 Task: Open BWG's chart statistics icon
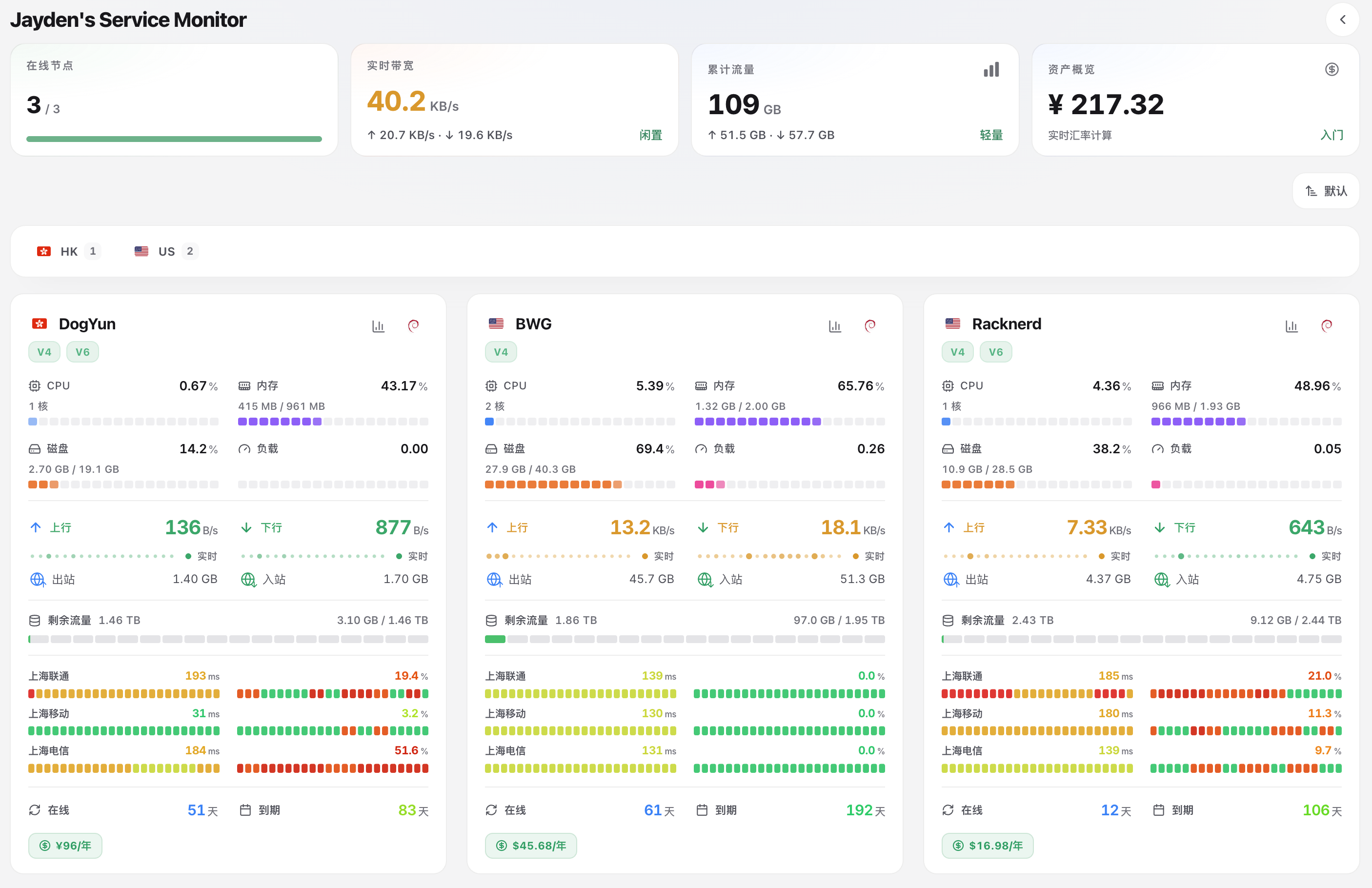[x=835, y=326]
